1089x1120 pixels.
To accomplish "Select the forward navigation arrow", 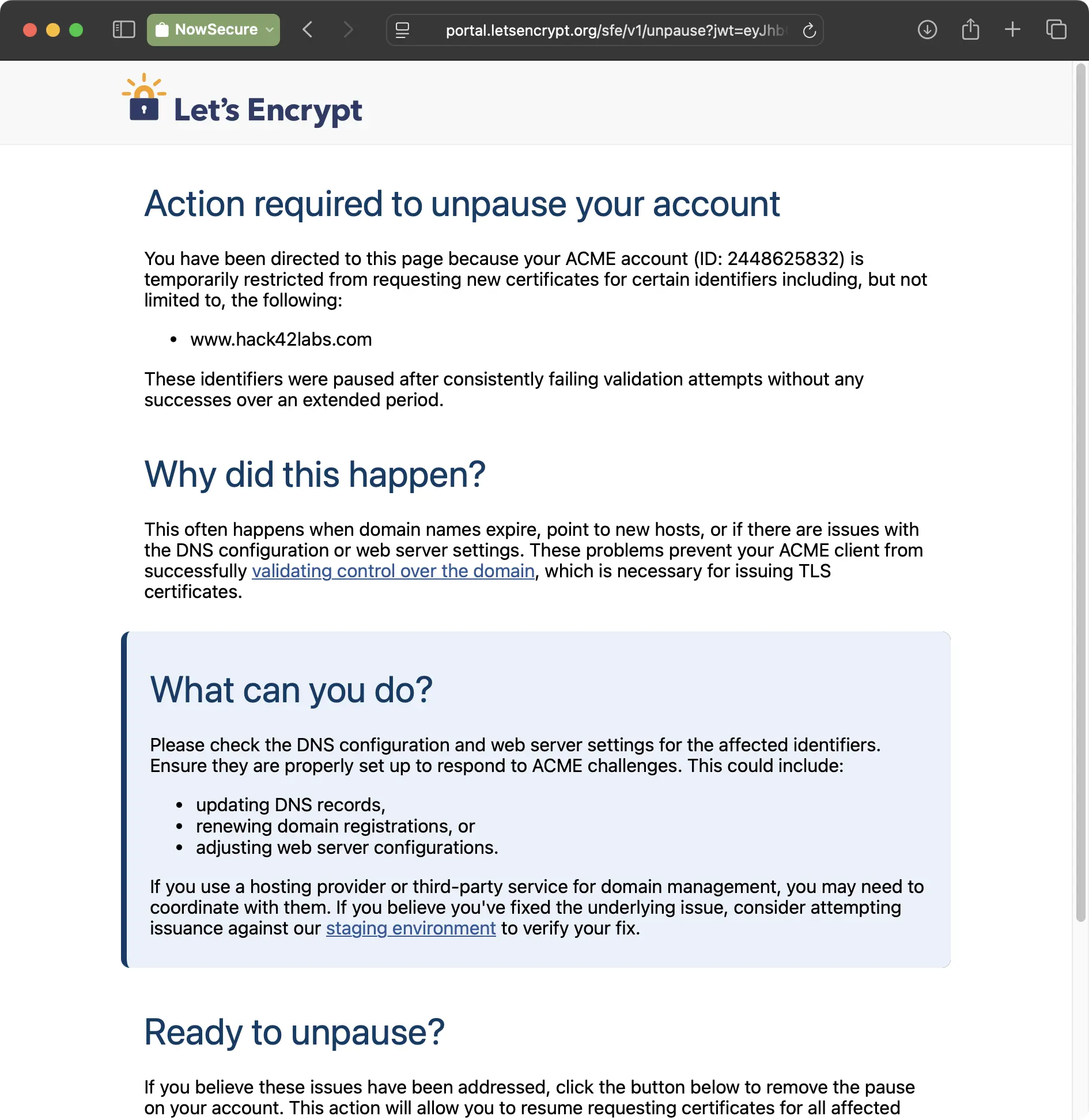I will click(348, 30).
